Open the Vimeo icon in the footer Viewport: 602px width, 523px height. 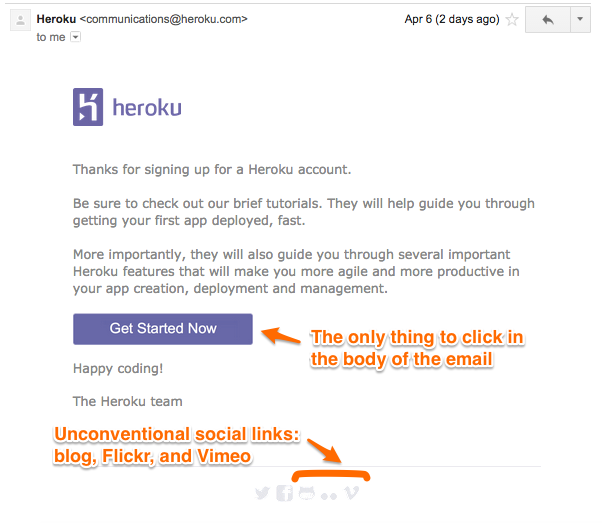click(x=351, y=493)
